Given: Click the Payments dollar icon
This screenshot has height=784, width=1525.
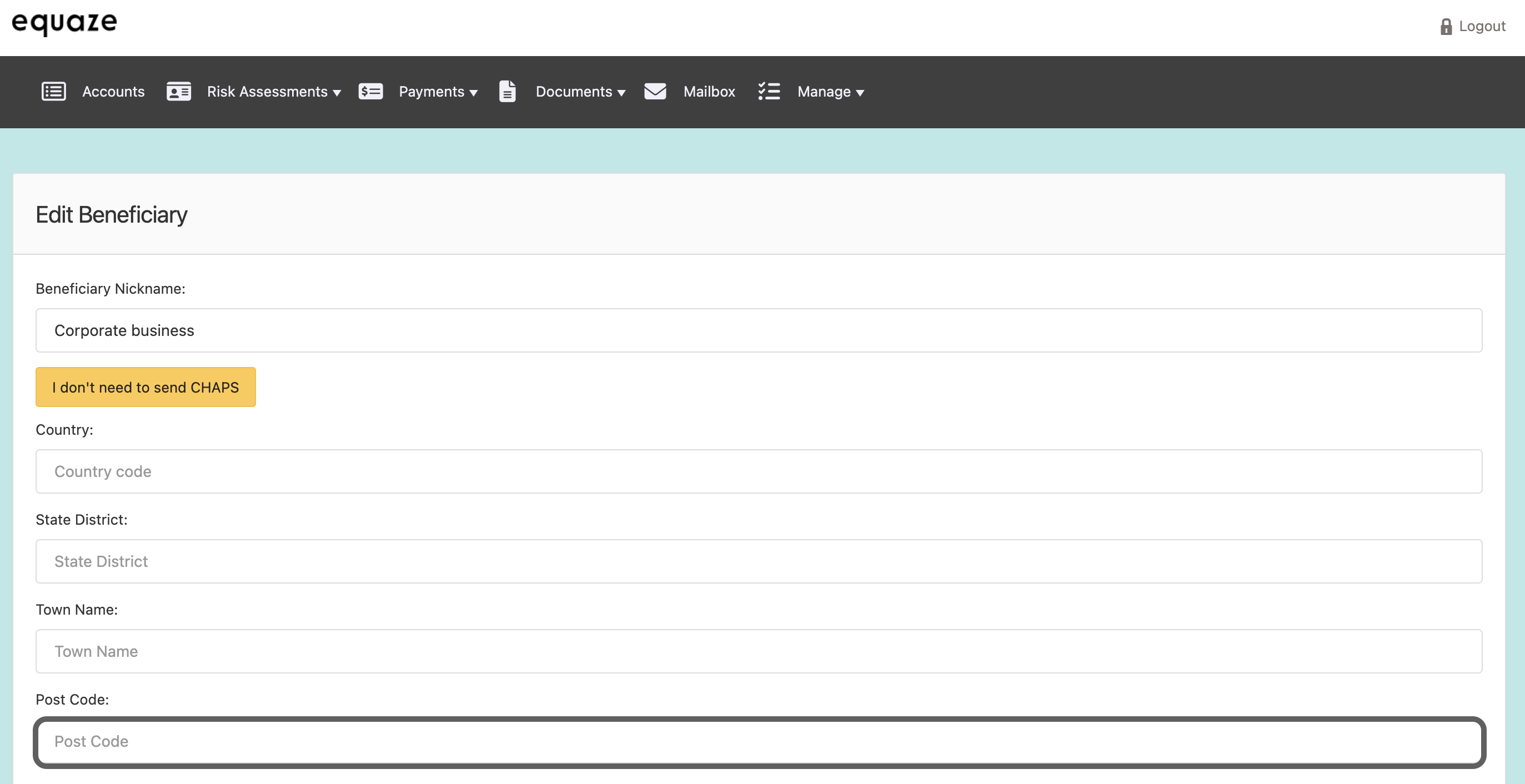Looking at the screenshot, I should [x=370, y=92].
